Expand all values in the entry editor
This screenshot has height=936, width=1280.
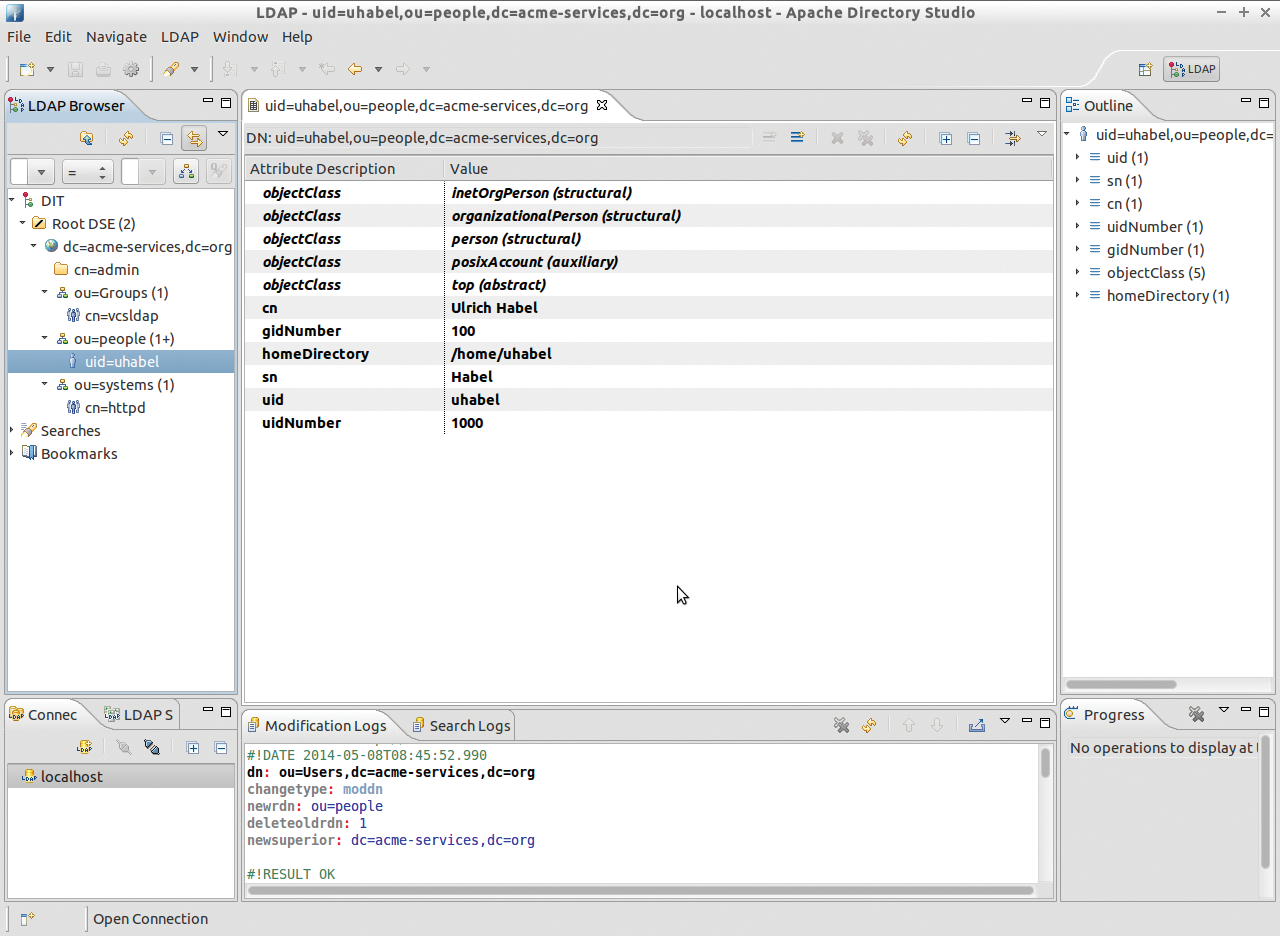[x=945, y=137]
